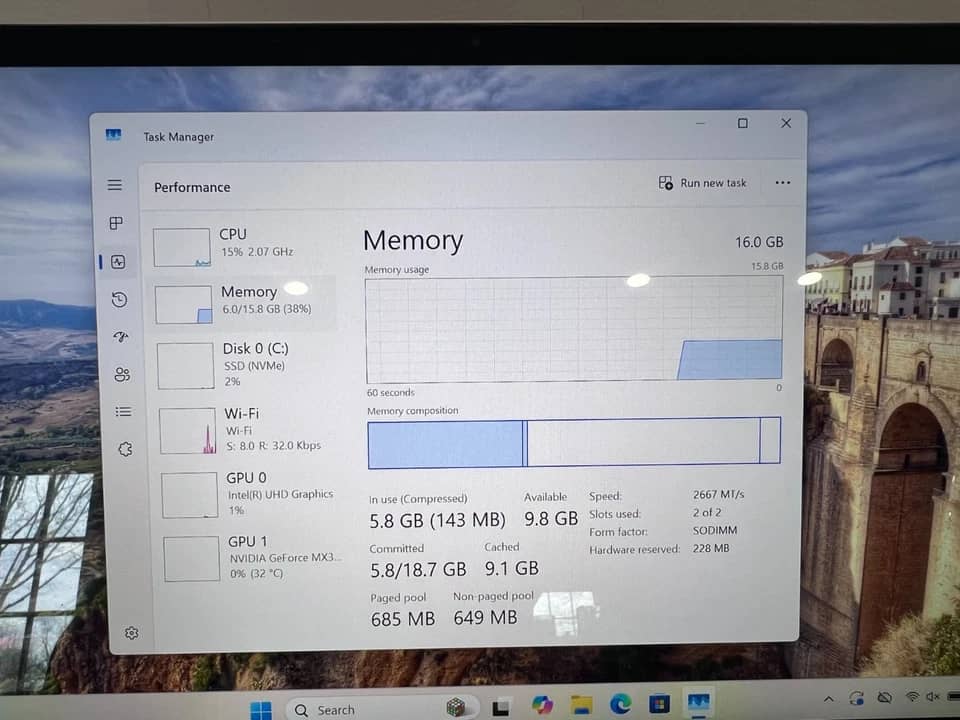Image resolution: width=960 pixels, height=720 pixels.
Task: Click the "649 MB" non-paged pool value
Action: [x=486, y=618]
